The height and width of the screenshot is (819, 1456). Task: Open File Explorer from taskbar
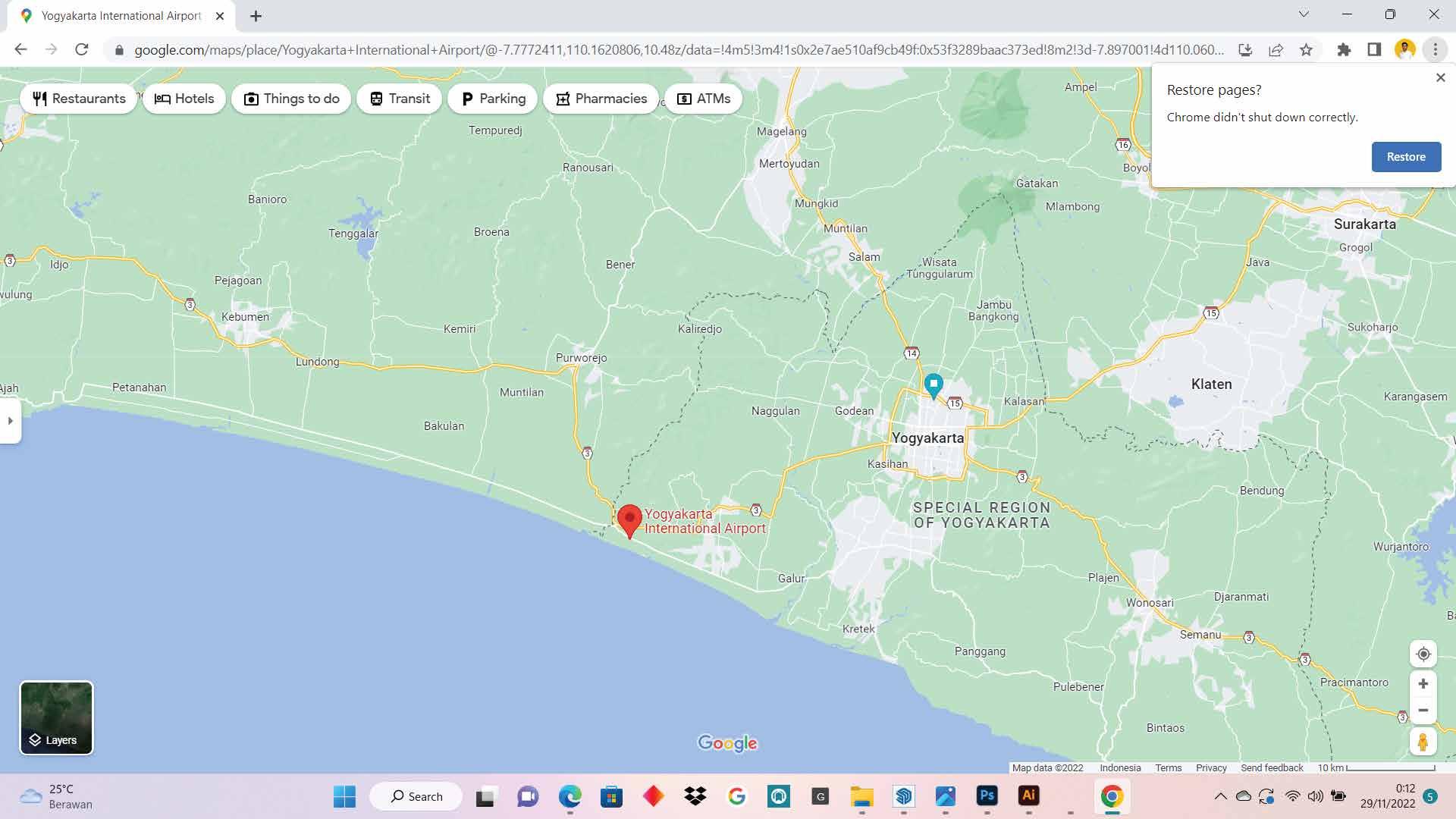pos(861,796)
